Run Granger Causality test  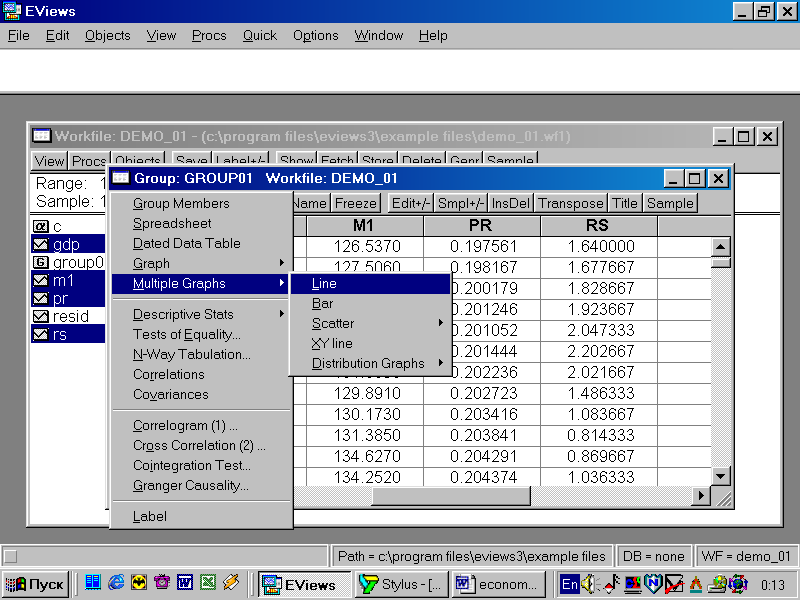[x=200, y=485]
